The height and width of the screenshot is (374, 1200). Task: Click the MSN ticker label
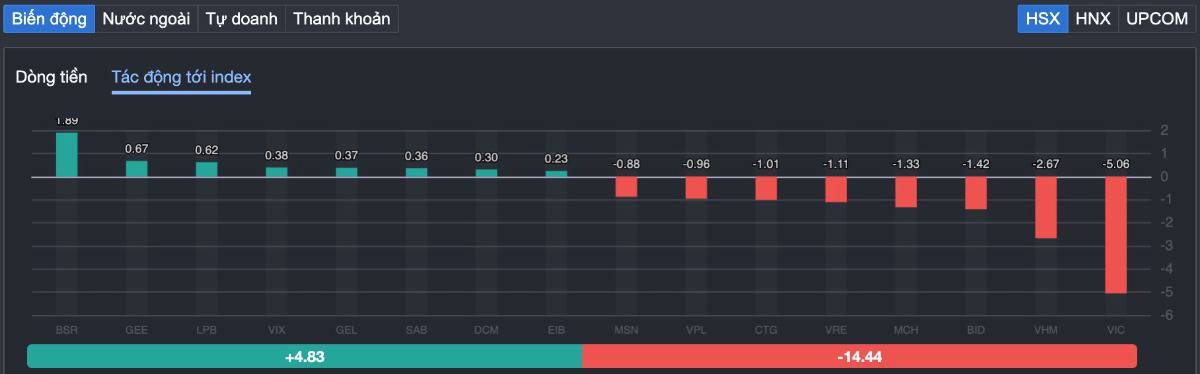click(x=626, y=329)
